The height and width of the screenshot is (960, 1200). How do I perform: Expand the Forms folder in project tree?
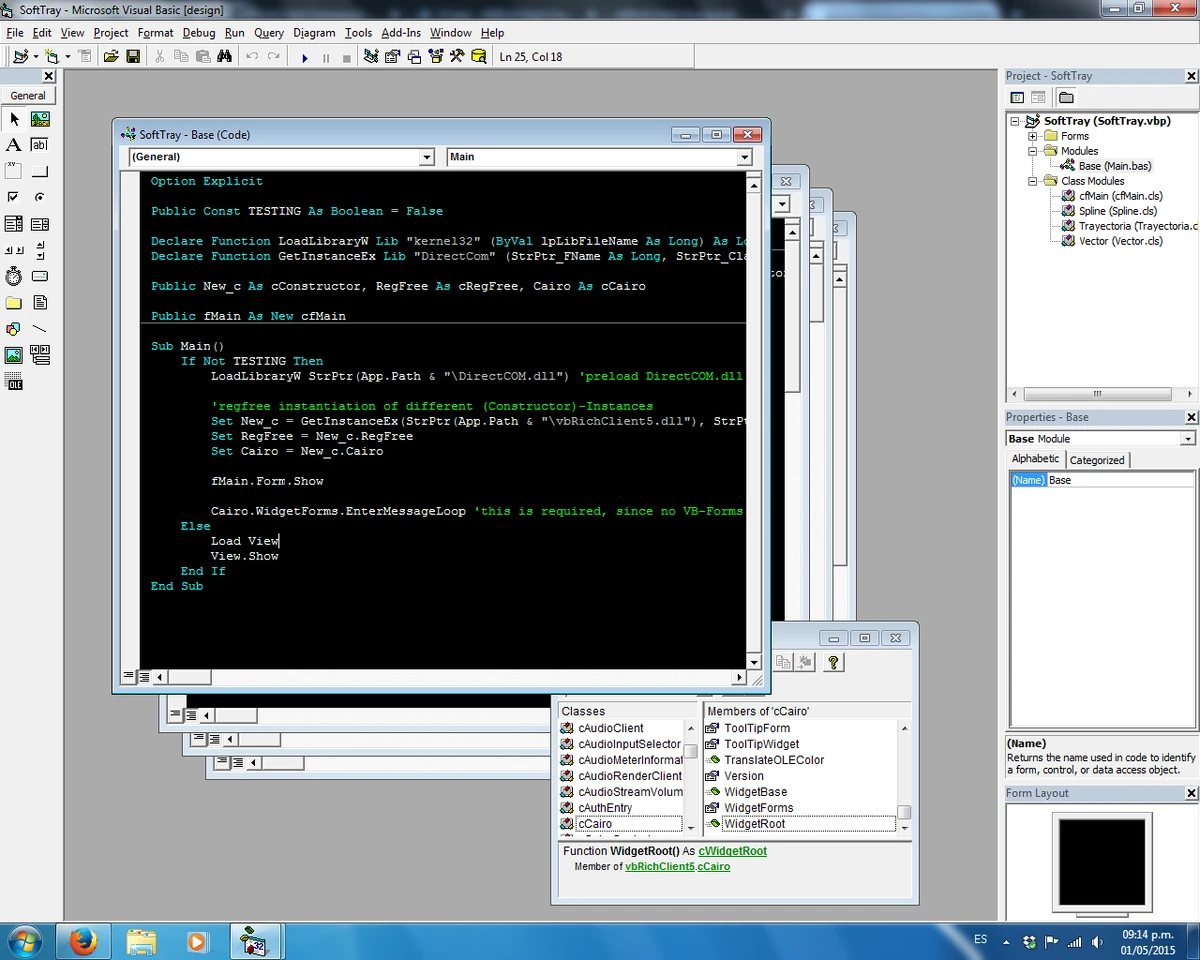(1033, 136)
